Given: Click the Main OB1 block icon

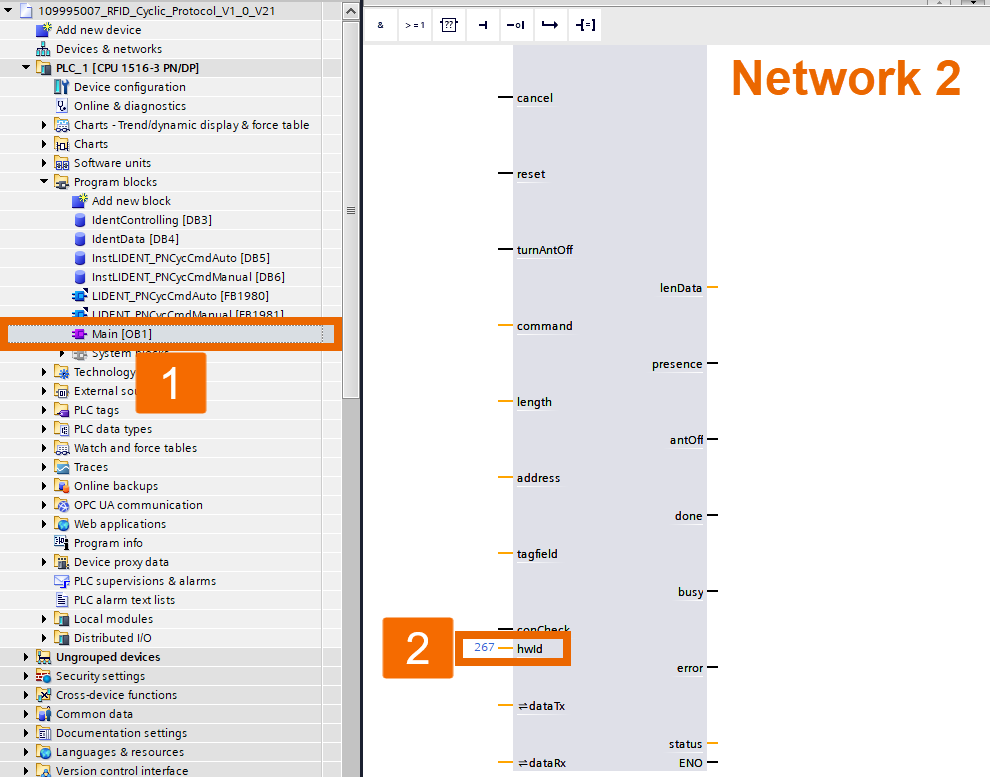Looking at the screenshot, I should point(79,334).
